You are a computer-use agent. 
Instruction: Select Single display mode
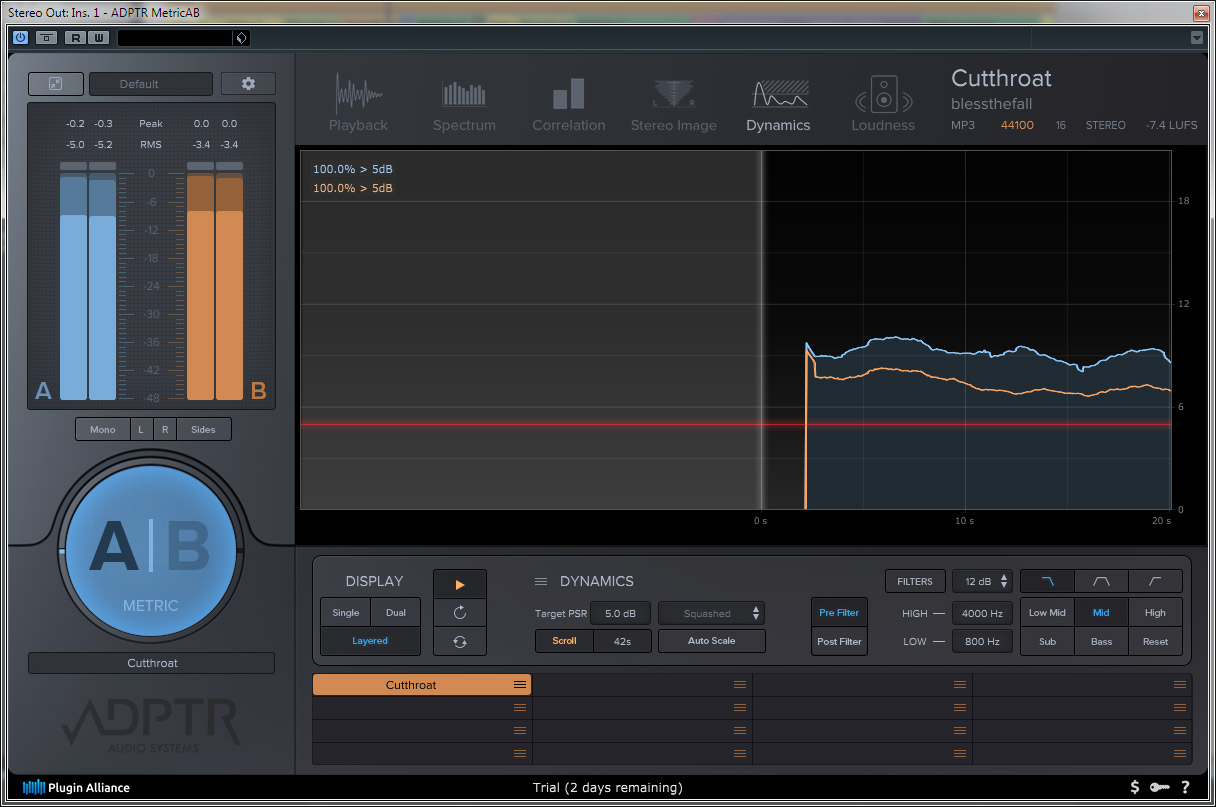pos(346,613)
